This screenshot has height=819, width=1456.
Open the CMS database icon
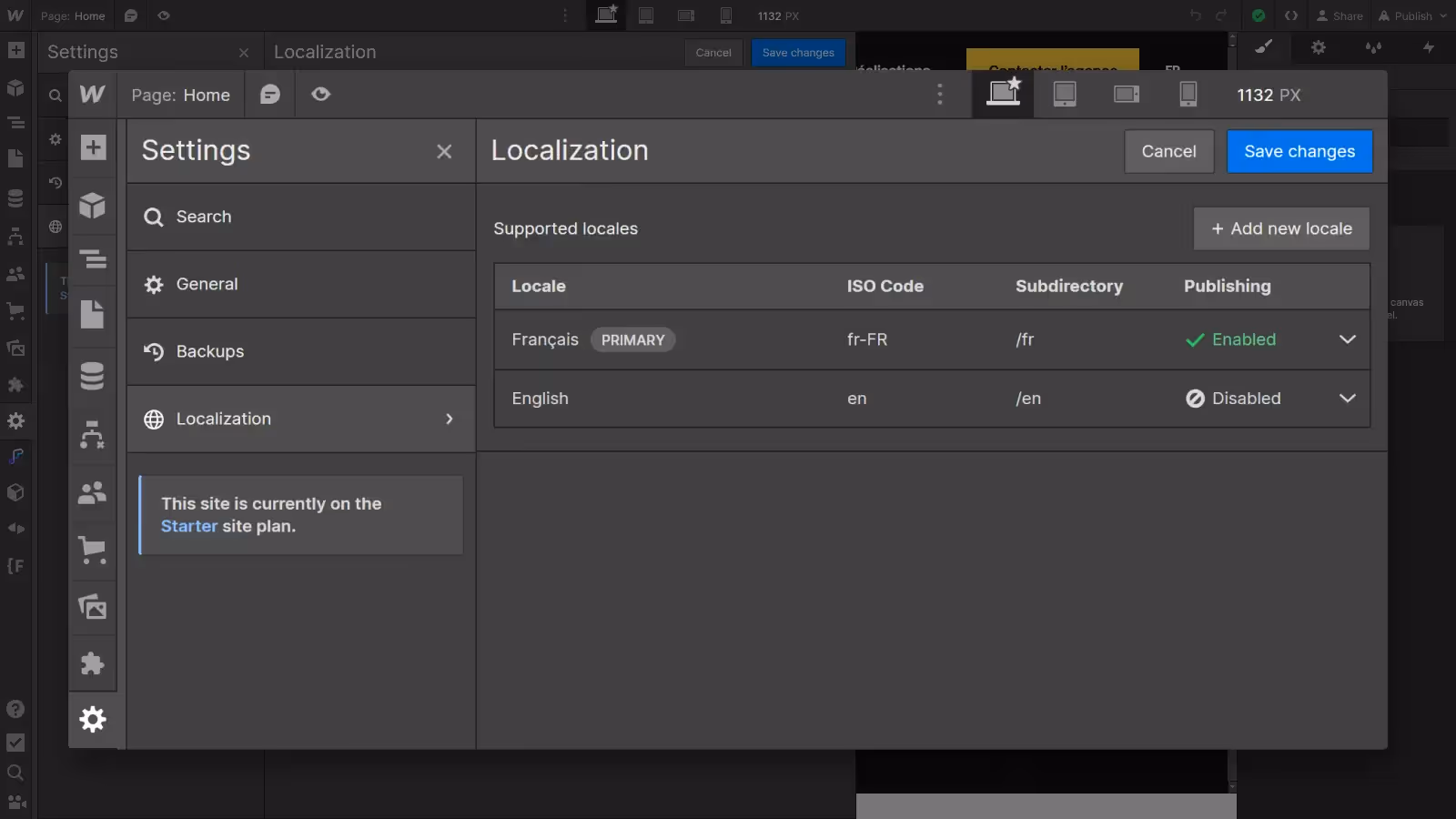tap(93, 376)
